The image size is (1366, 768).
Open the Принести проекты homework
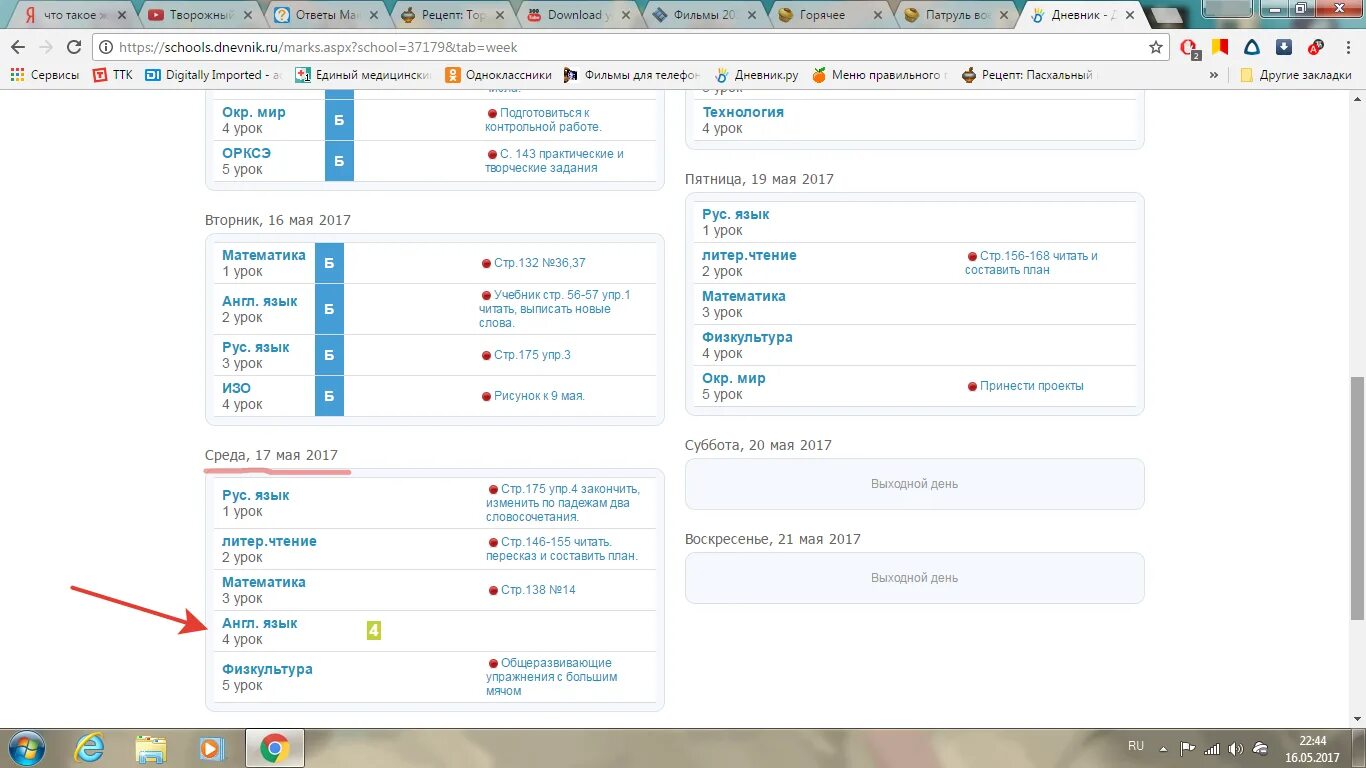click(1032, 386)
